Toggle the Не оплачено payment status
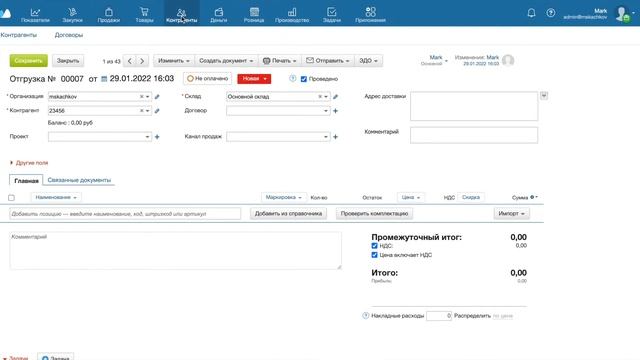Image resolution: width=640 pixels, height=360 pixels. coord(208,78)
